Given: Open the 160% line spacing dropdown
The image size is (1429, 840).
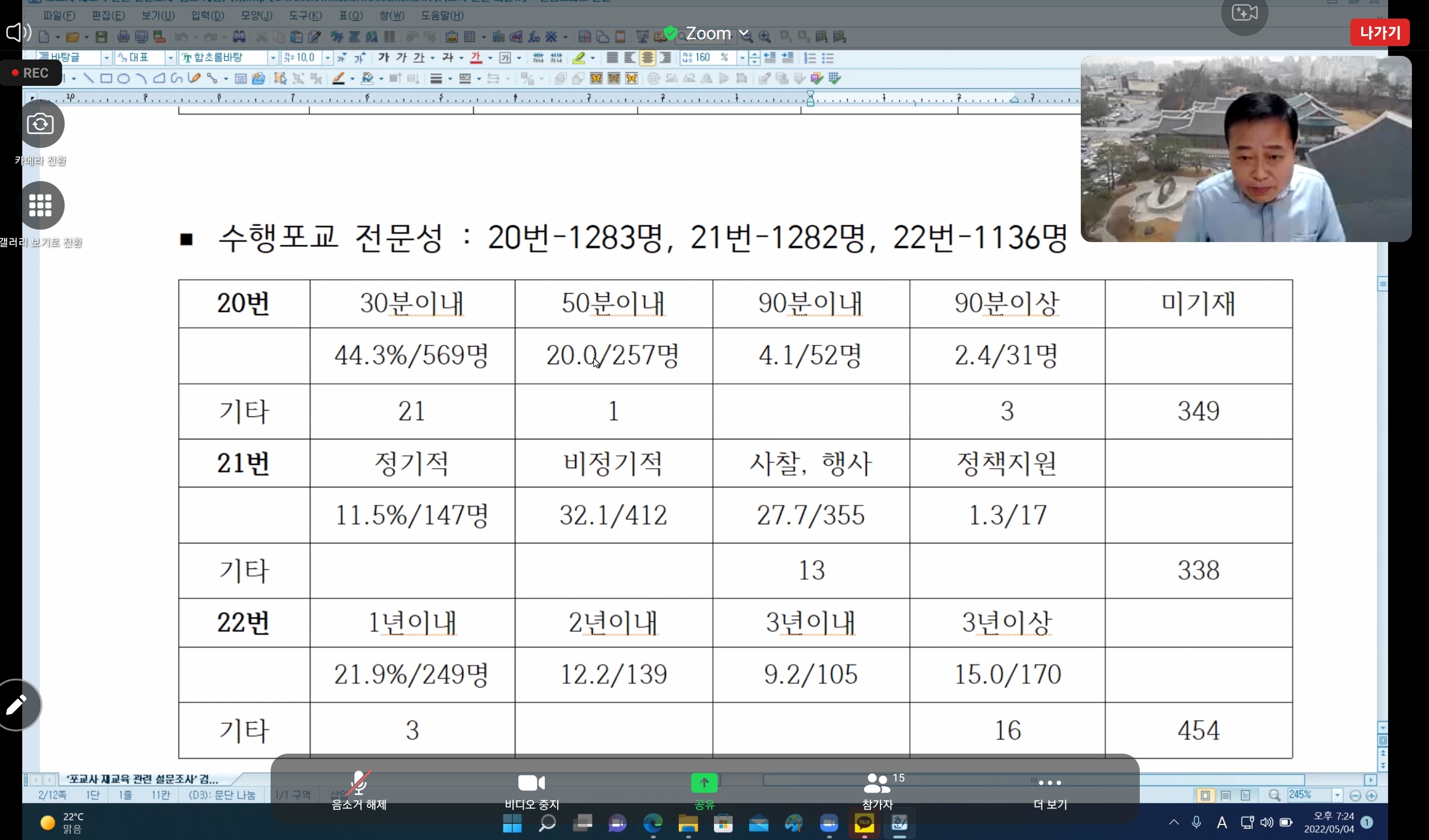Looking at the screenshot, I should tap(742, 58).
